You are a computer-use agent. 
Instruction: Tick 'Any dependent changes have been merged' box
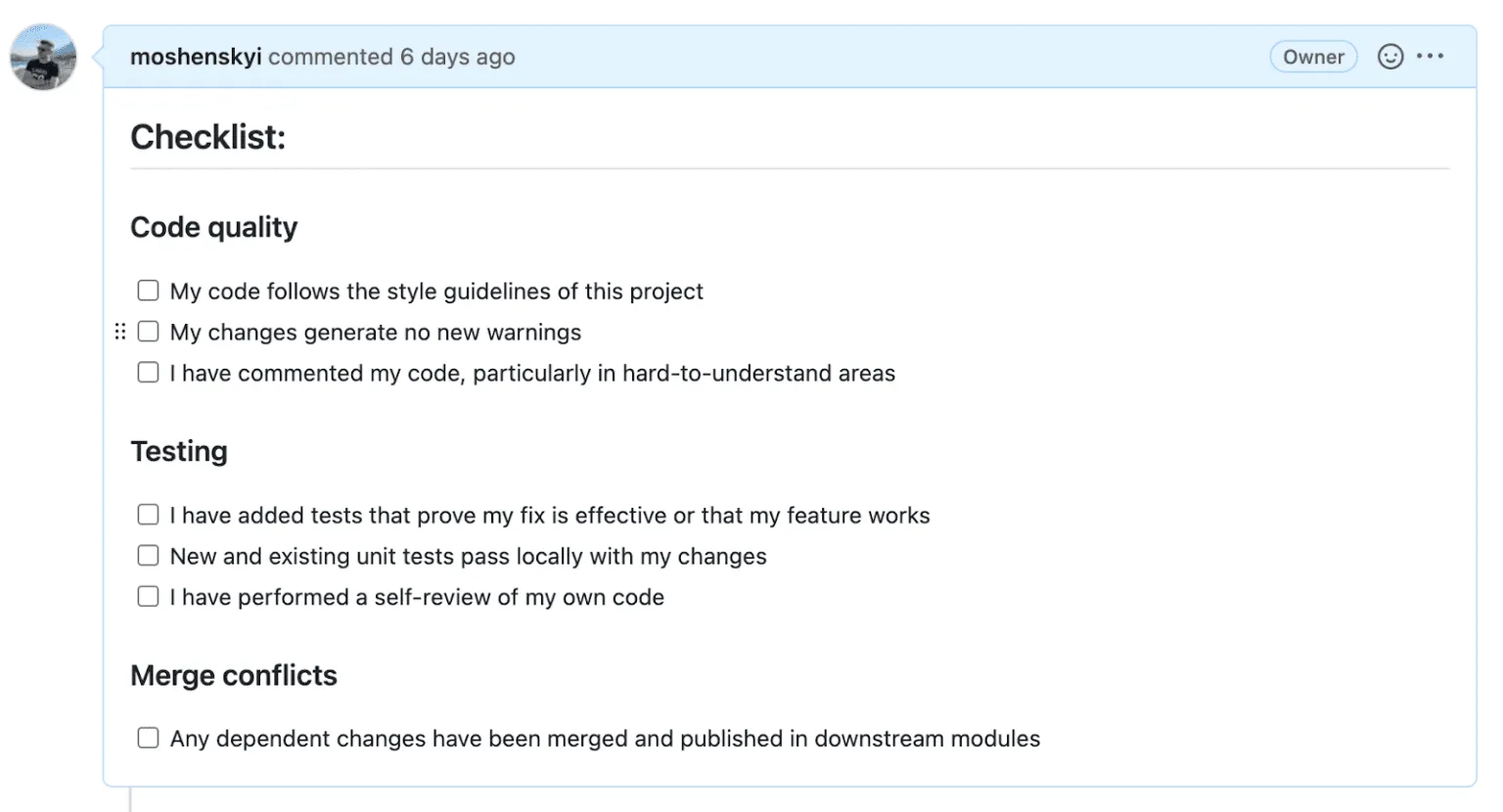[x=148, y=738]
